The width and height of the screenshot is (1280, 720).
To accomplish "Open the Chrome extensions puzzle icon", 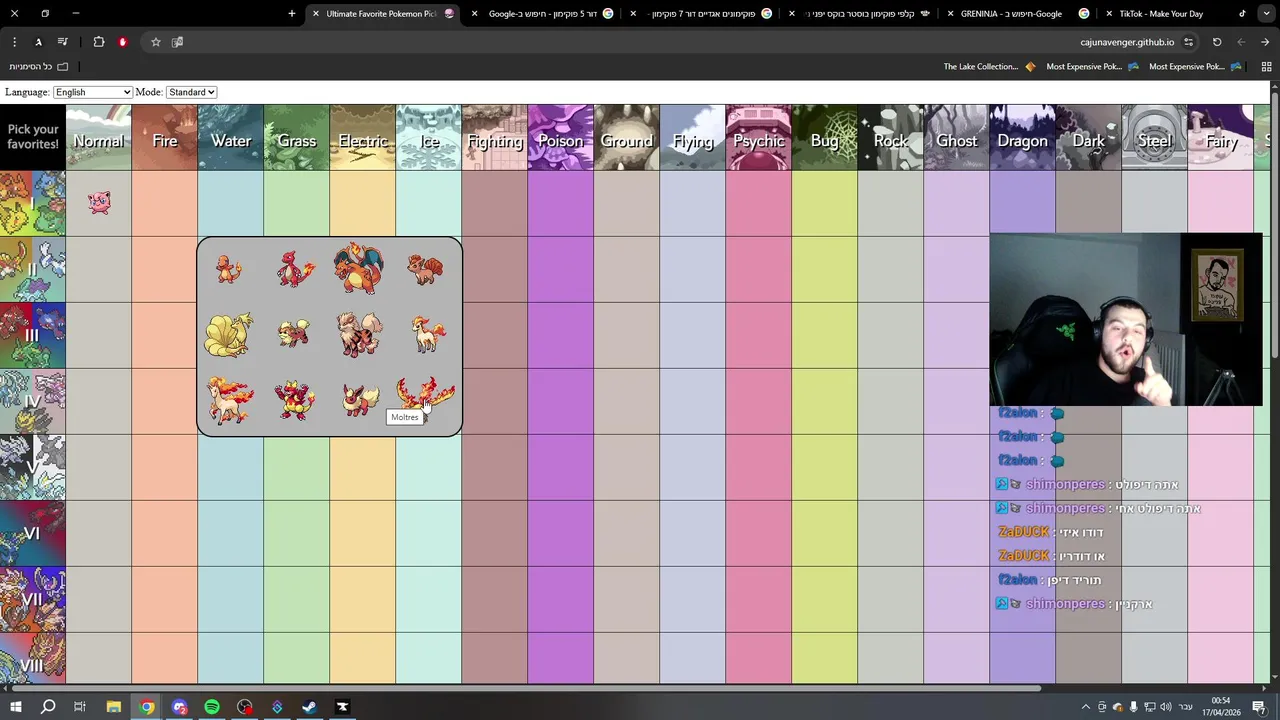I will [99, 42].
